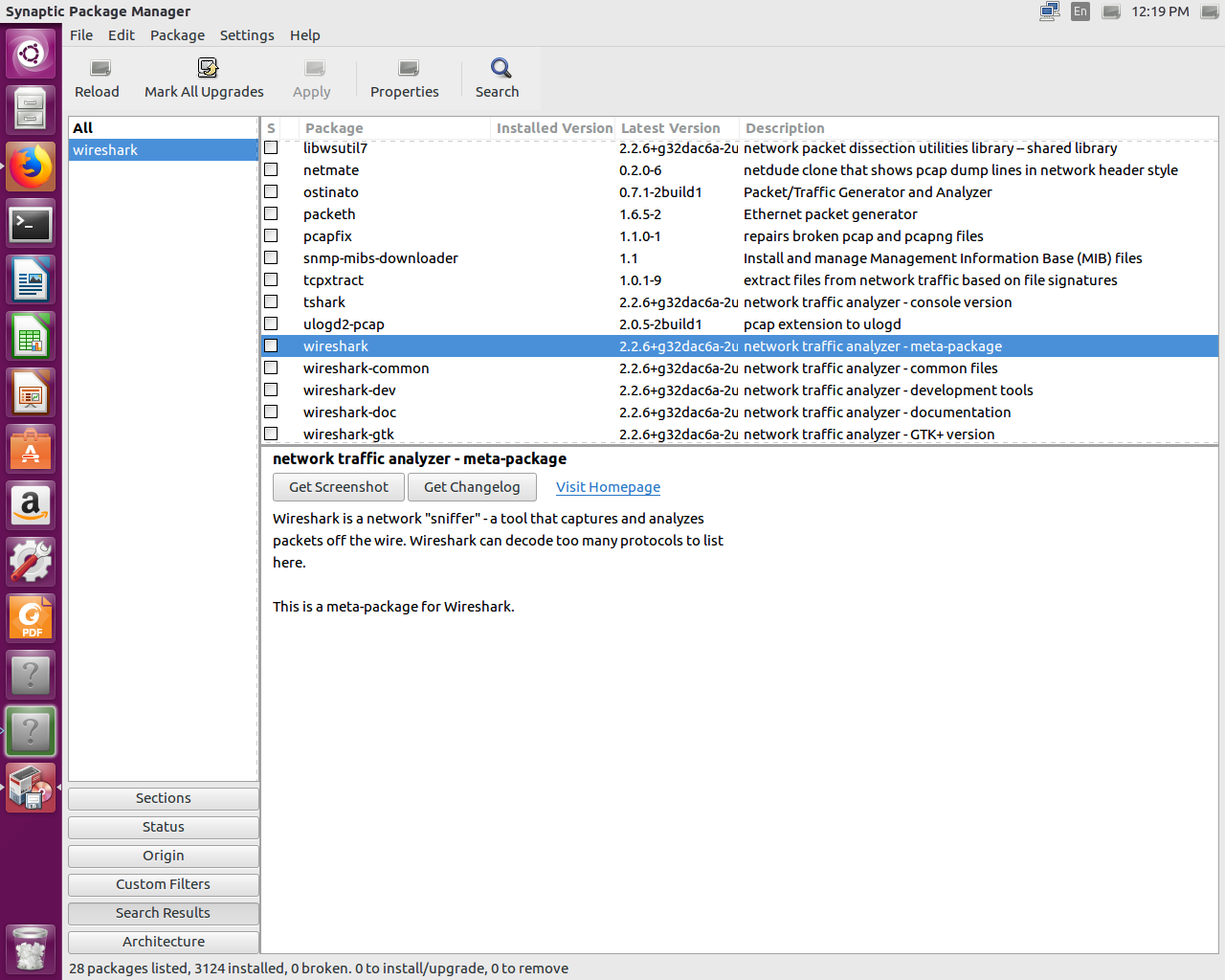Switch to the Sections filter view
Viewport: 1225px width, 980px height.
pyautogui.click(x=163, y=798)
